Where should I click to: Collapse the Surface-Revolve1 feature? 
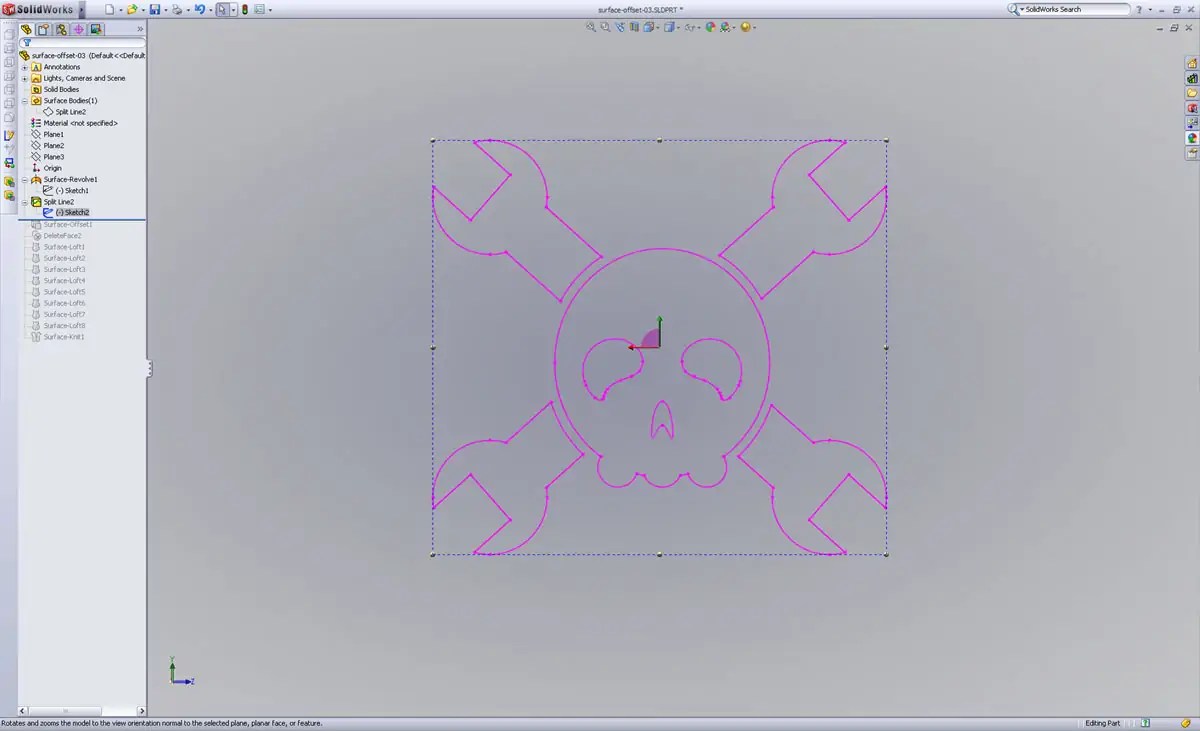click(25, 180)
